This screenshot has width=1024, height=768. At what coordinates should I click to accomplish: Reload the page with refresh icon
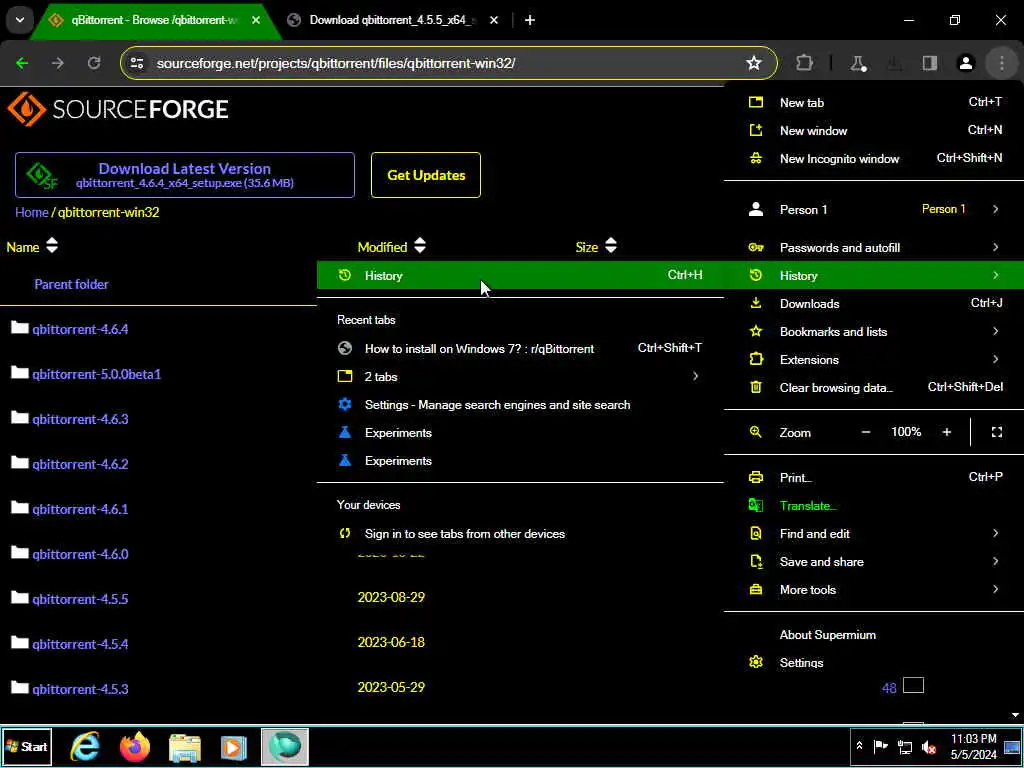94,63
